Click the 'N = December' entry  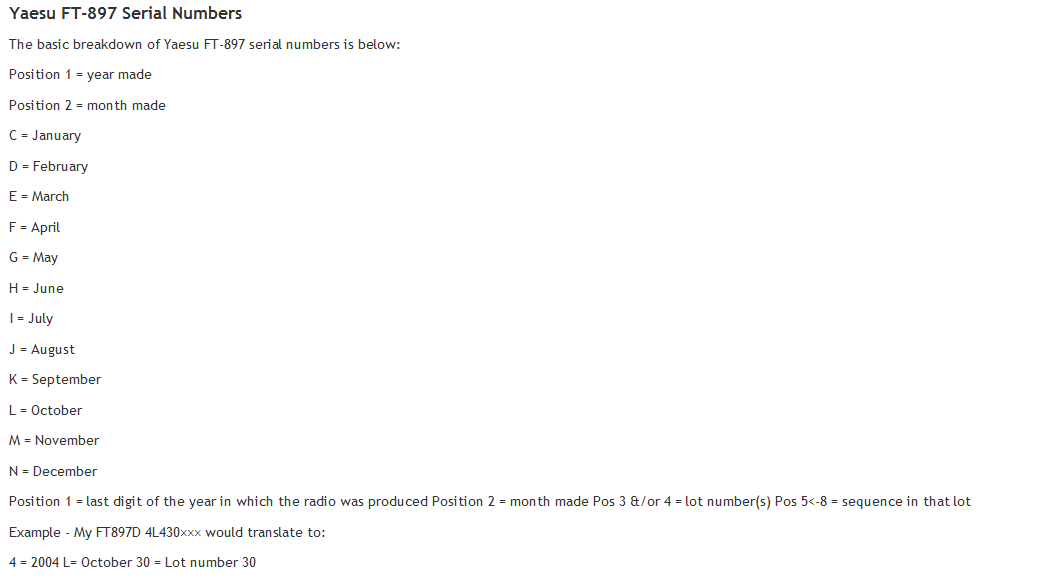click(53, 471)
